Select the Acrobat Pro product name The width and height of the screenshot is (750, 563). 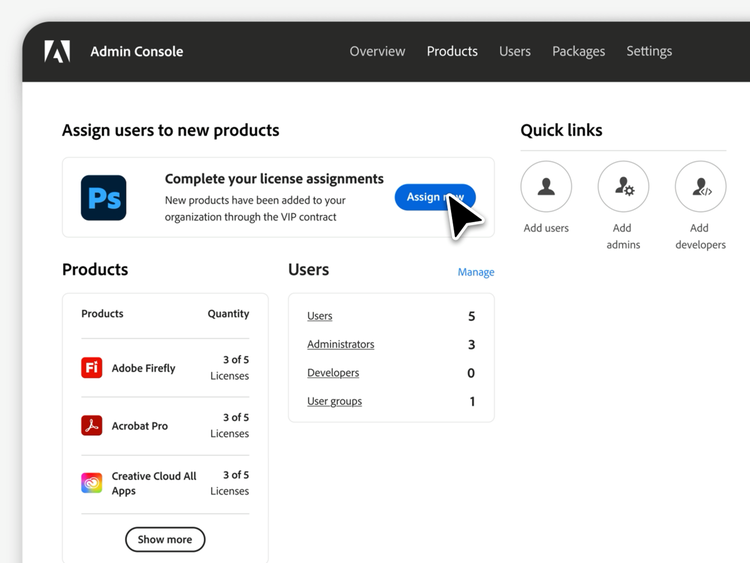(x=140, y=426)
